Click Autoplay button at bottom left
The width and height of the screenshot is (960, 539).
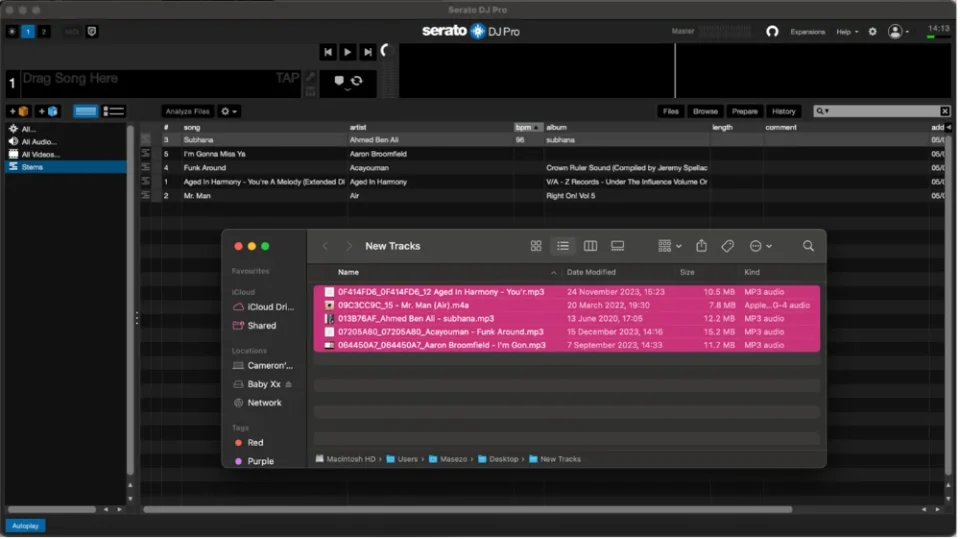click(x=26, y=527)
